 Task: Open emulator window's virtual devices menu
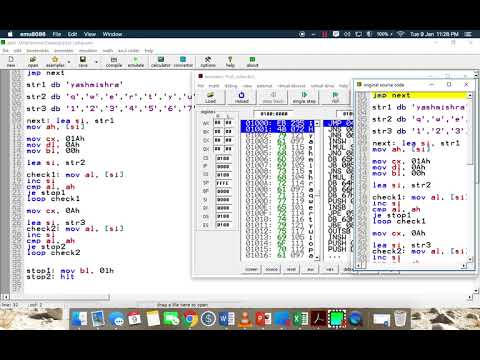(x=291, y=86)
